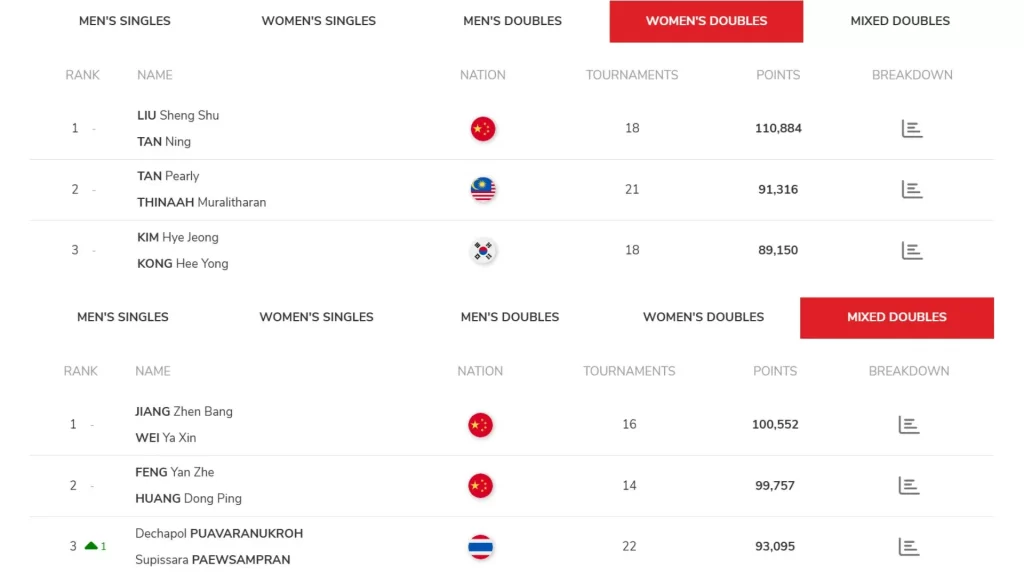The width and height of the screenshot is (1024, 576).
Task: Click THINAAH Muralitharan player name
Action: [x=201, y=202]
